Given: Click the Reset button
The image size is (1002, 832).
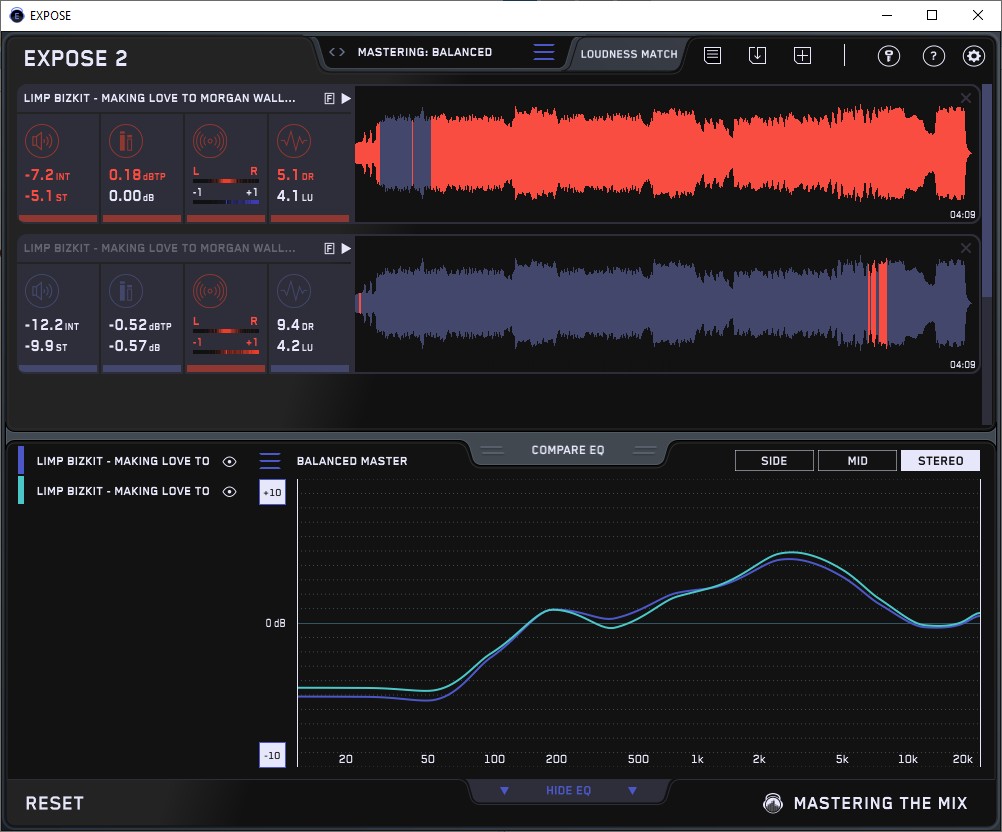Looking at the screenshot, I should [x=54, y=804].
